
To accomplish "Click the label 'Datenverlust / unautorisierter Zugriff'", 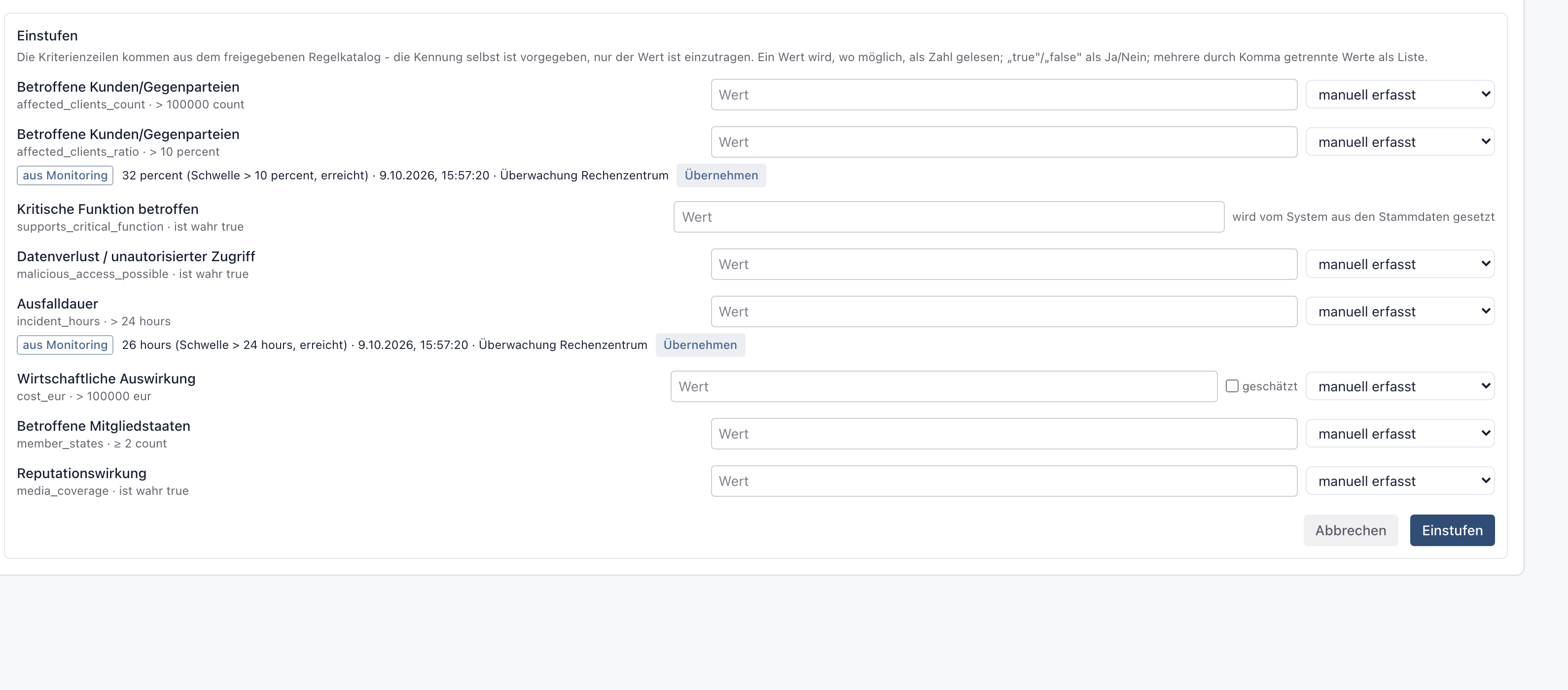I will click(136, 256).
